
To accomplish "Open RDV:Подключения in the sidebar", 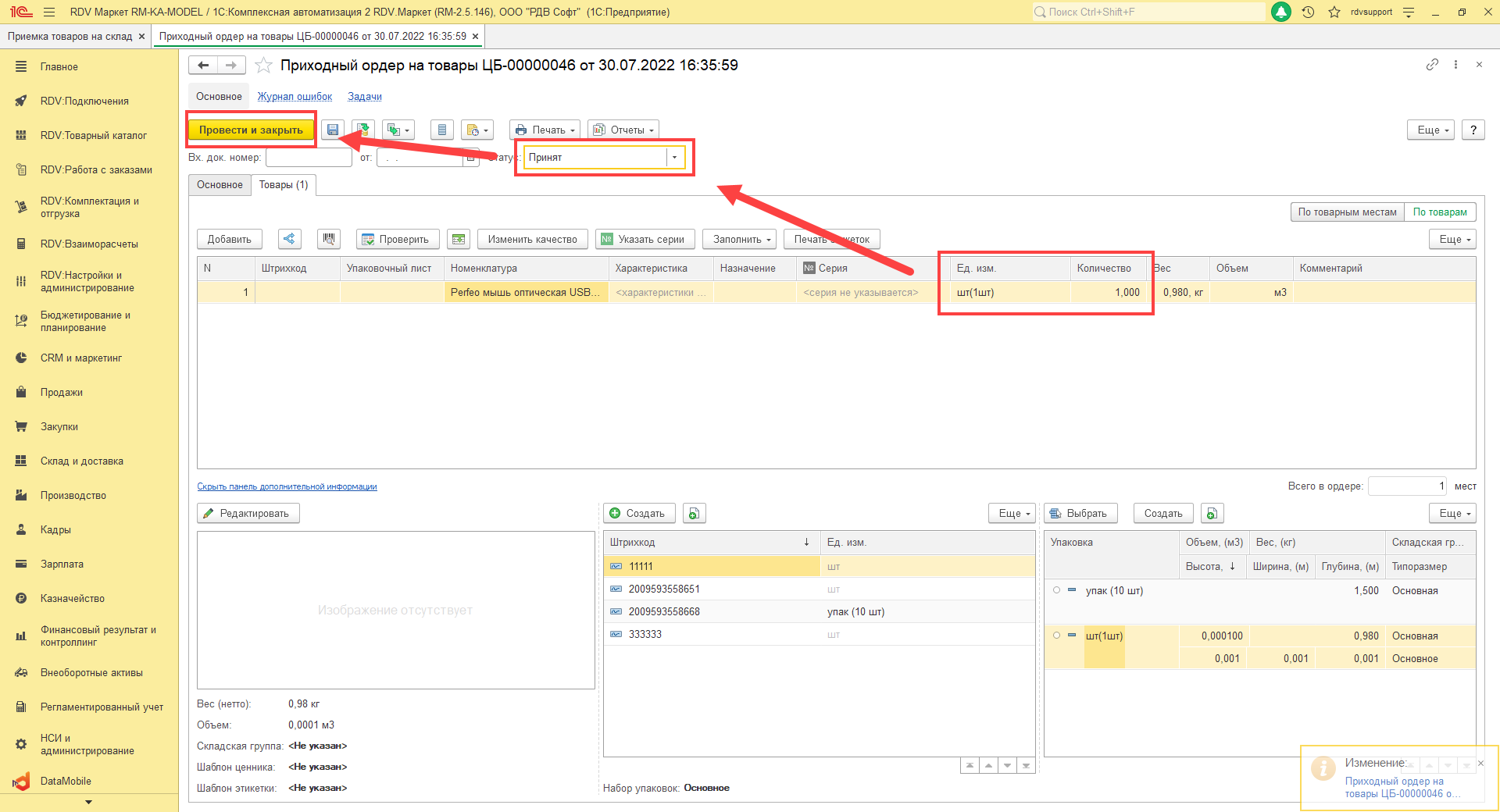I will coord(84,101).
